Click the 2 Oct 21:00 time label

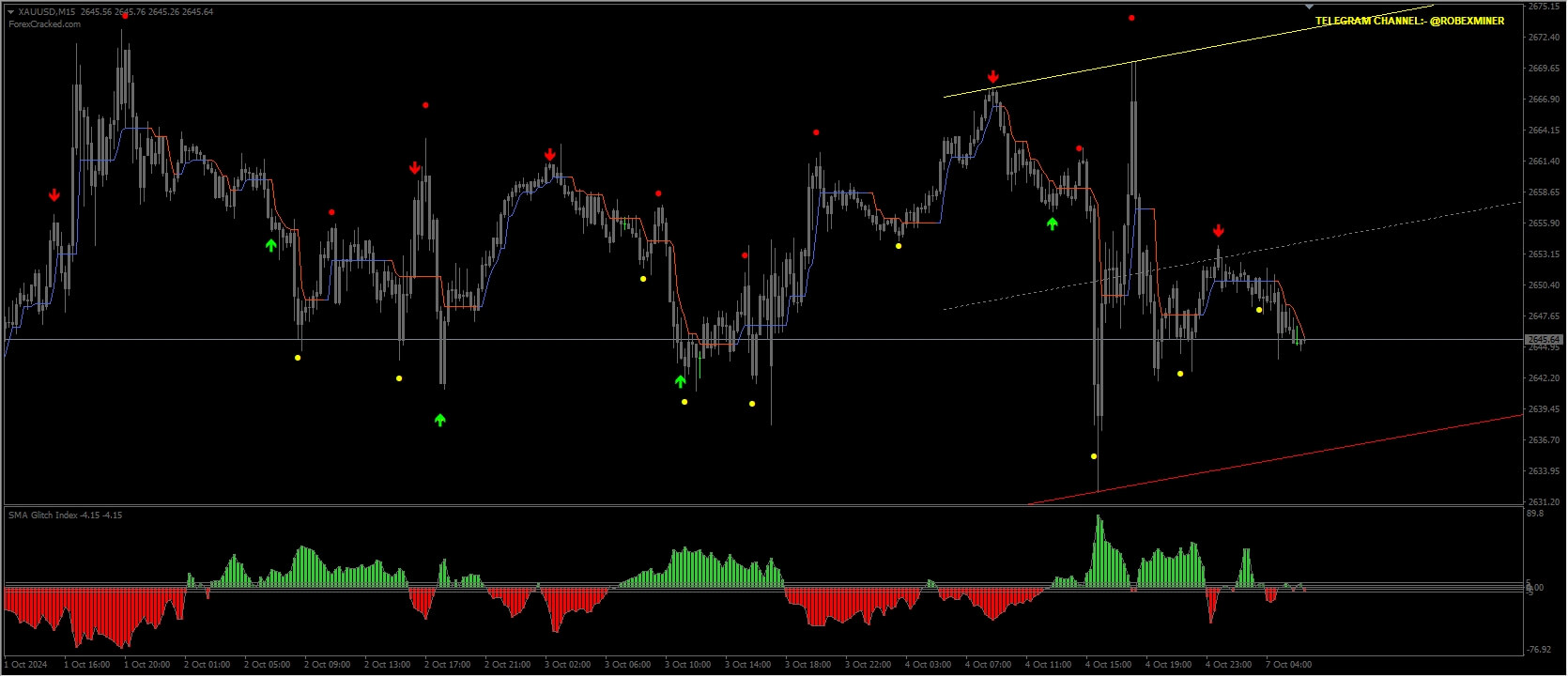click(x=507, y=665)
